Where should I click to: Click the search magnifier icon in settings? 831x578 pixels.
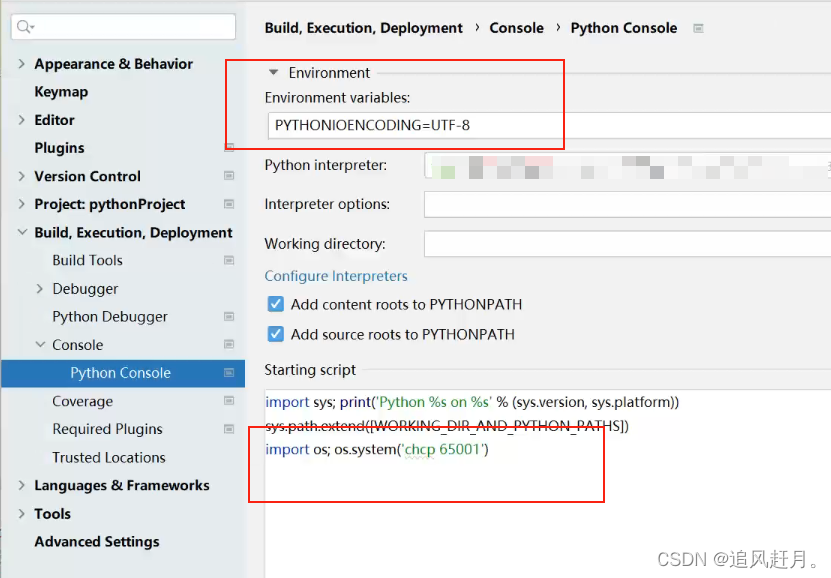(24, 26)
